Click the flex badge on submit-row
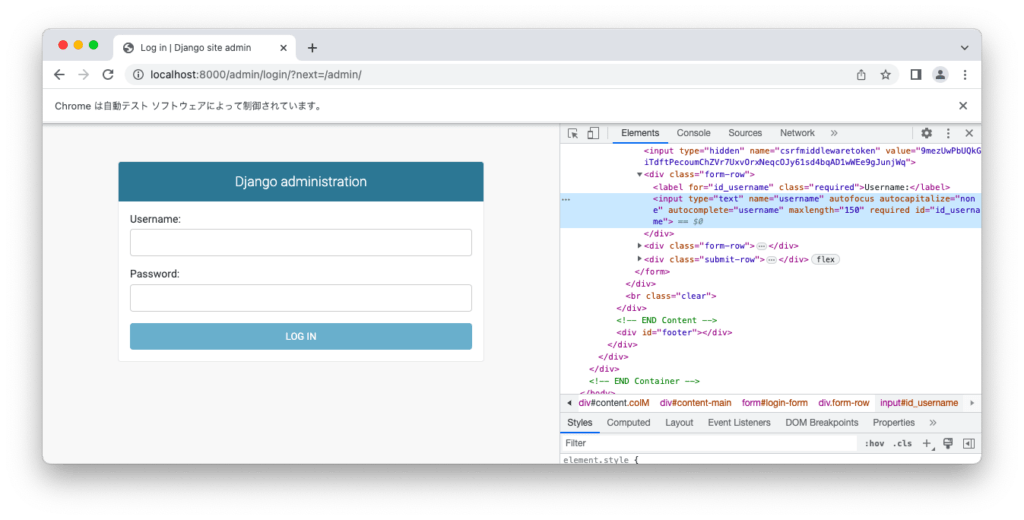 [825, 259]
